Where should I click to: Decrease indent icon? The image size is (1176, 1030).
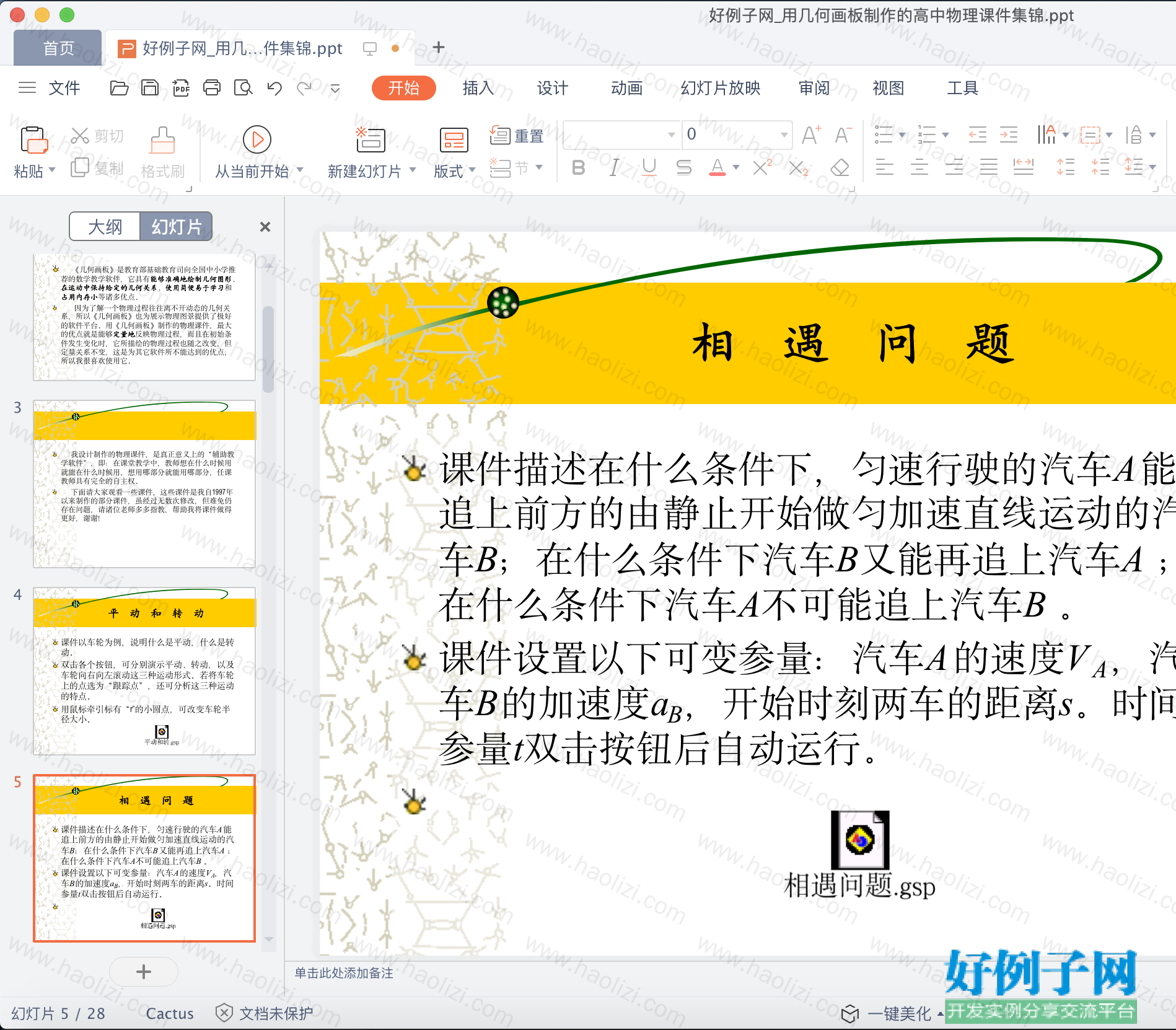point(978,134)
